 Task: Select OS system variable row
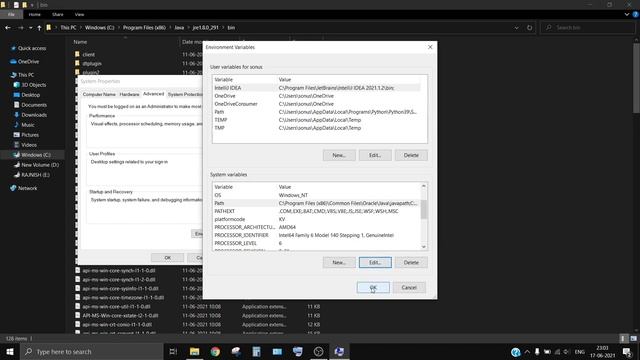tap(317, 195)
